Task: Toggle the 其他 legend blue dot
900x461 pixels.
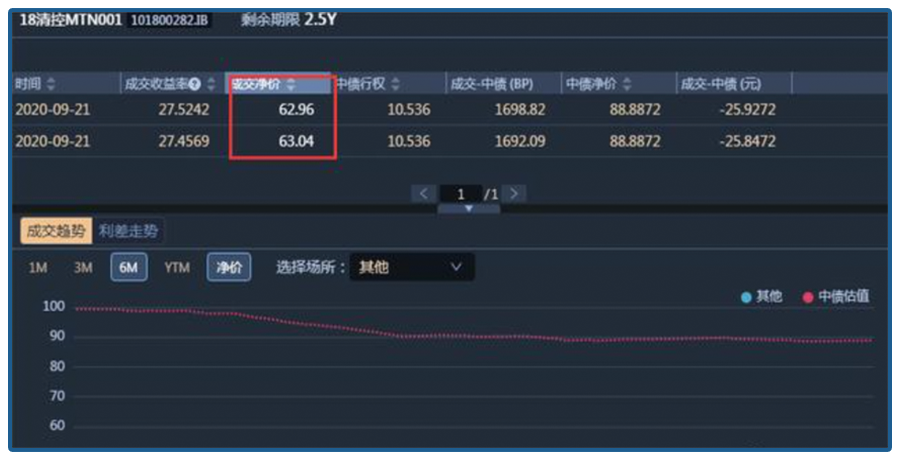Action: (746, 297)
